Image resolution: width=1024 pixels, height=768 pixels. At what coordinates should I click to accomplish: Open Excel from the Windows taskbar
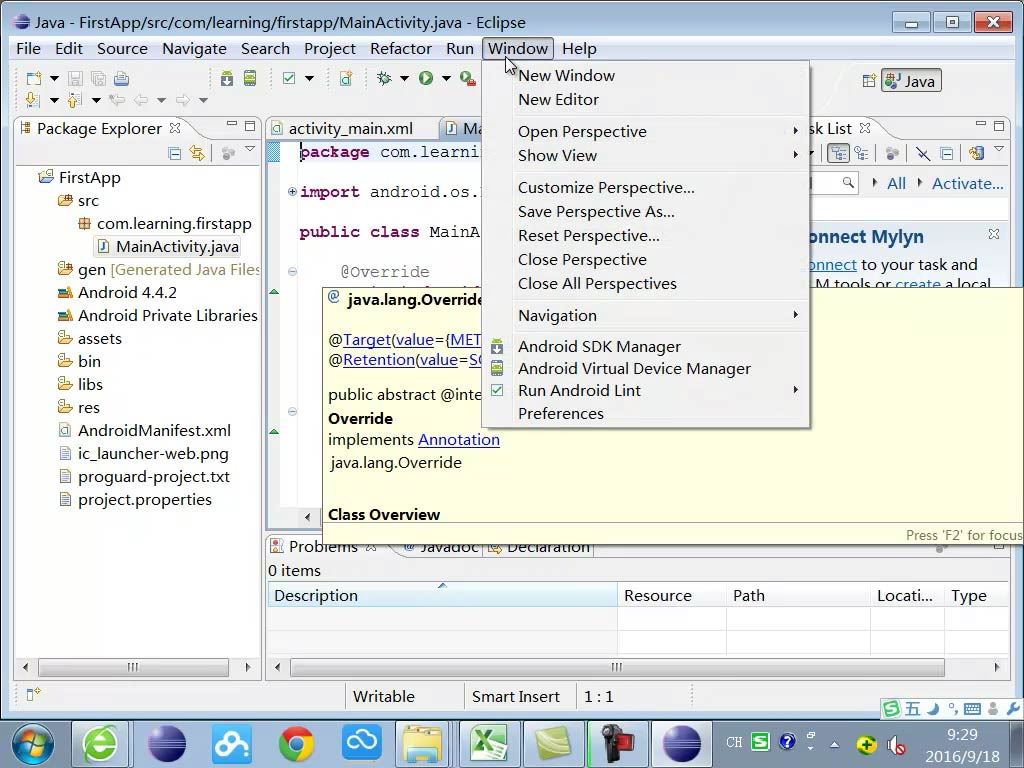coord(488,743)
